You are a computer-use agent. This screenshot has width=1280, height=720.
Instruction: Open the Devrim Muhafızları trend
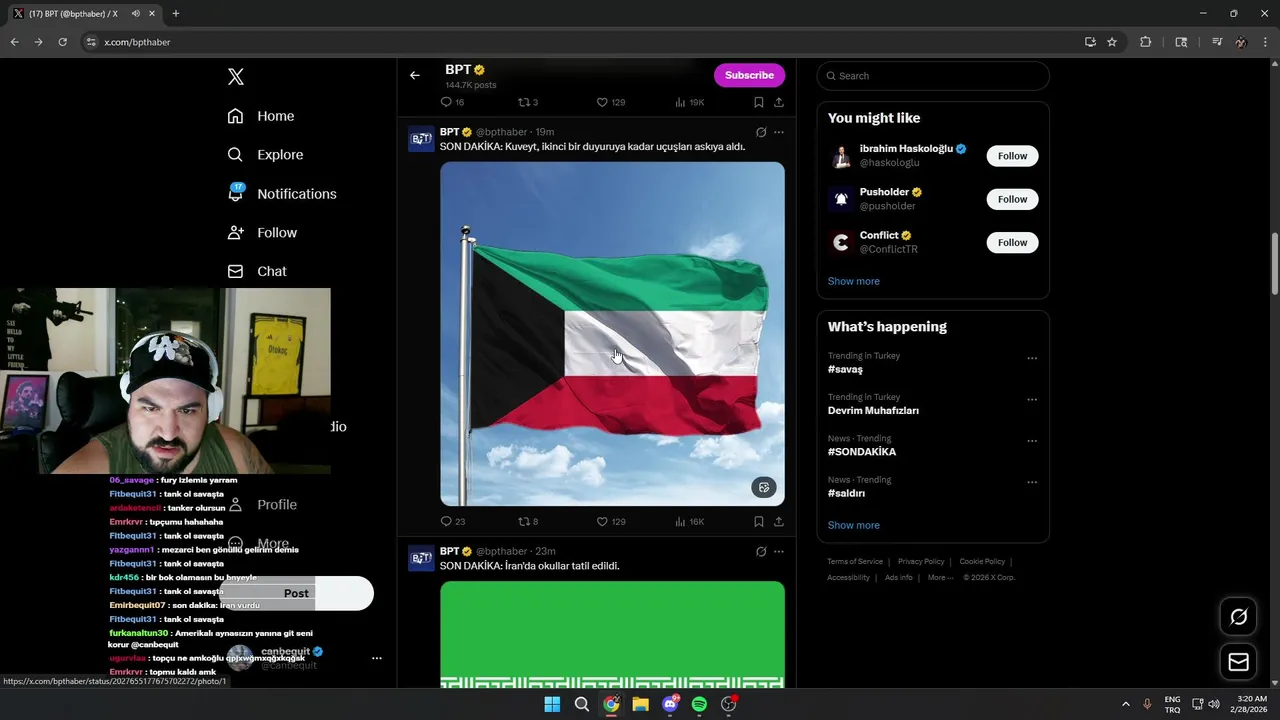pos(873,410)
